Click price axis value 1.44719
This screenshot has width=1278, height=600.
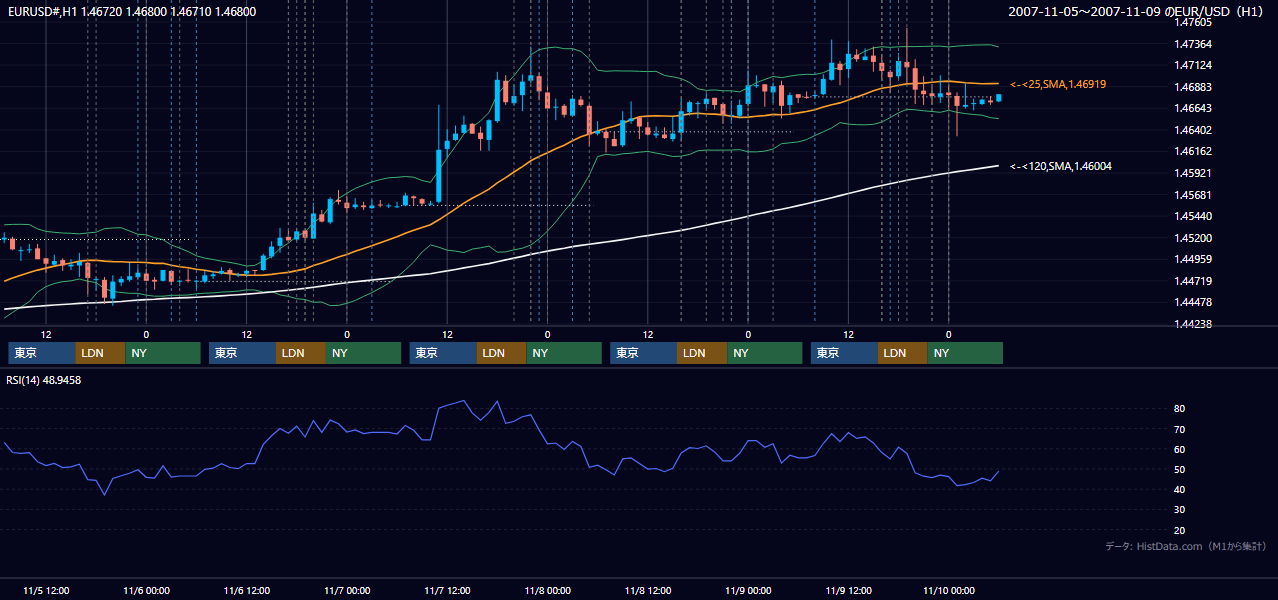tap(1192, 281)
